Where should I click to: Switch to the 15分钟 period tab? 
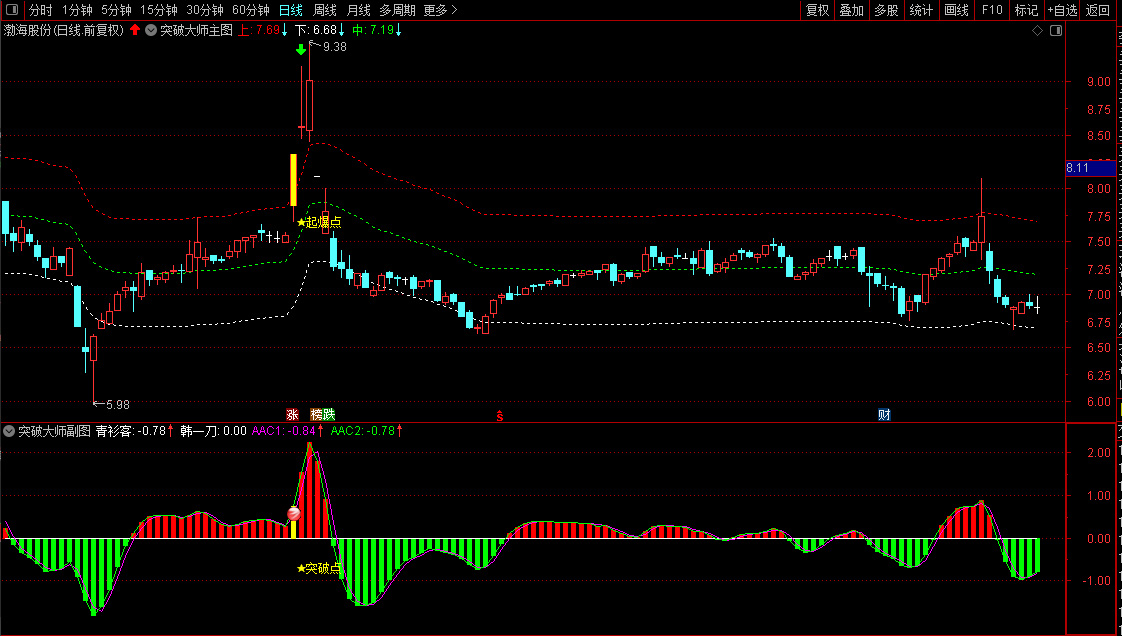point(159,10)
